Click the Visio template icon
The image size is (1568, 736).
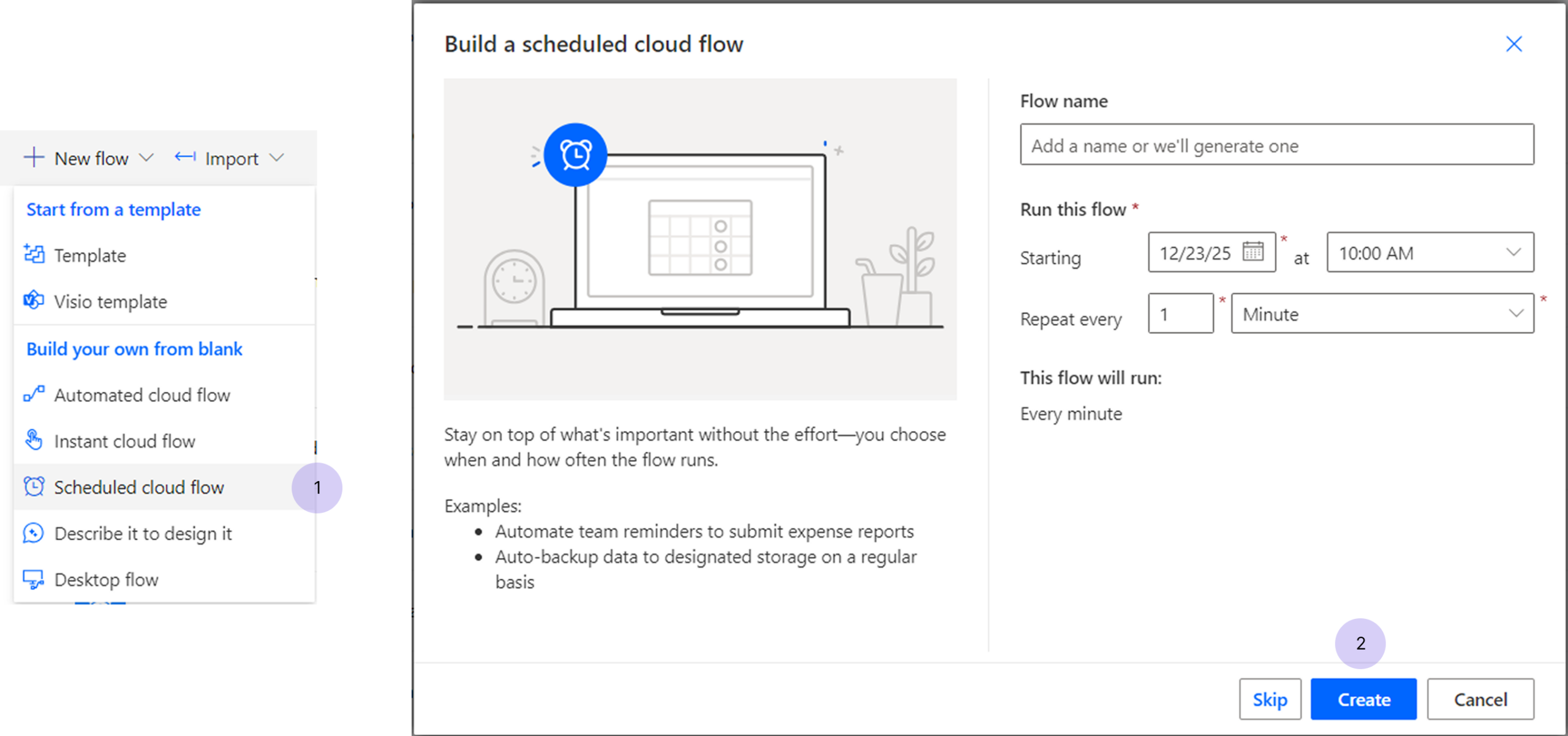[x=34, y=301]
